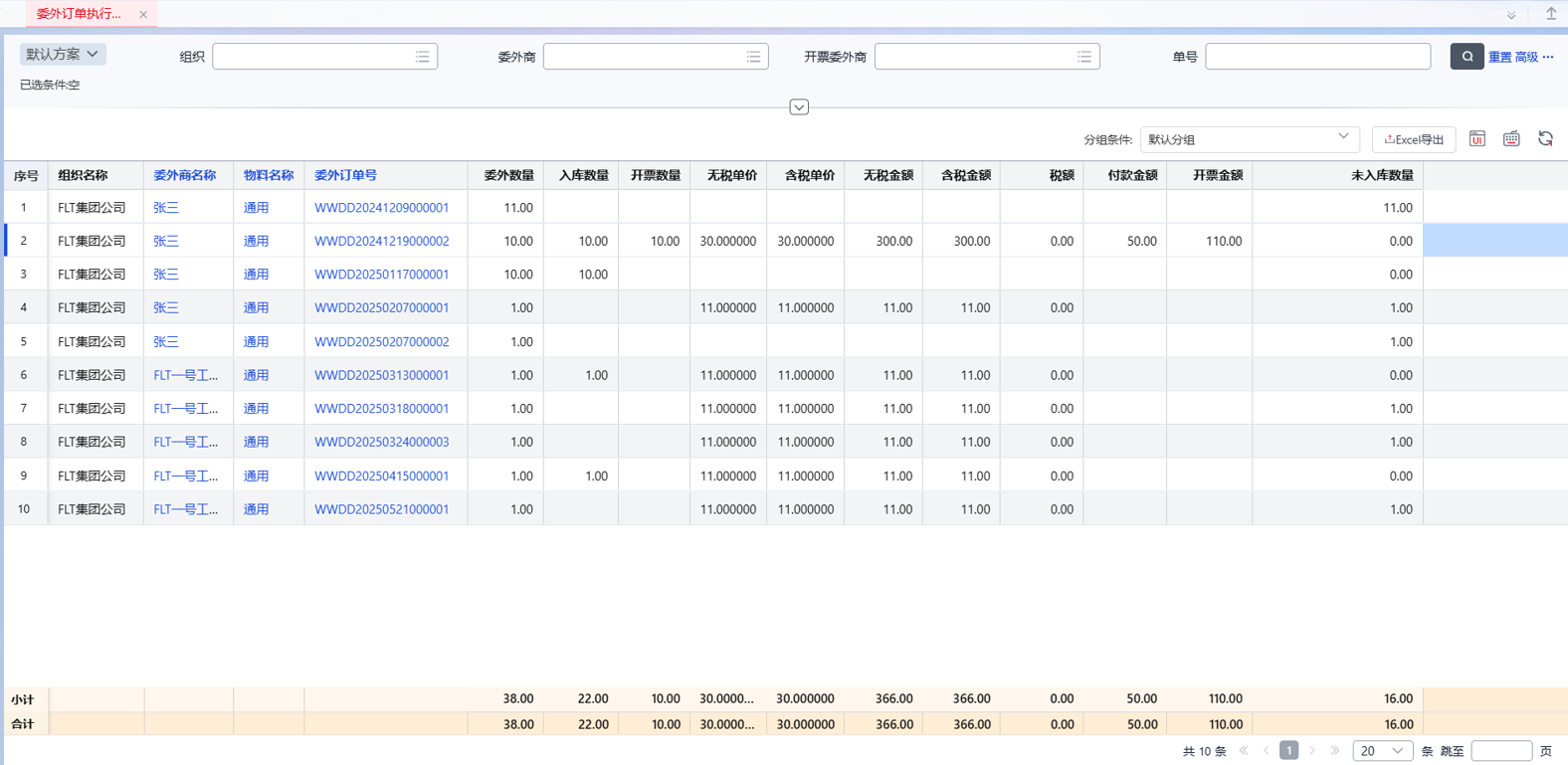Viewport: 1568px width, 765px height.
Task: Click the keyboard shortcut icon
Action: pos(1511,138)
